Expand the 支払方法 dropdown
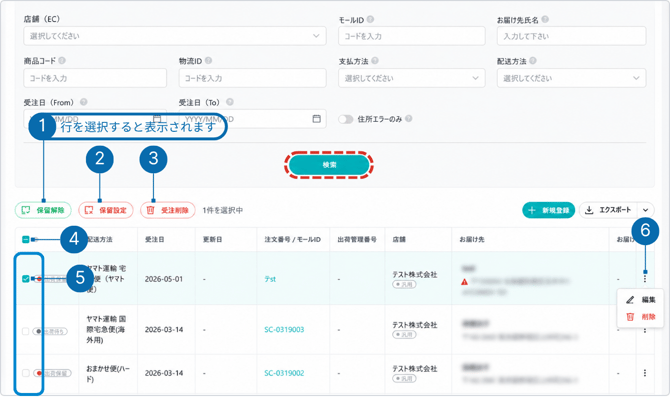The width and height of the screenshot is (670, 398). (x=412, y=78)
